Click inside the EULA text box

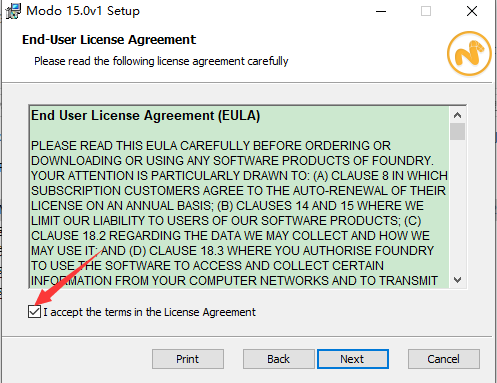coord(239,197)
